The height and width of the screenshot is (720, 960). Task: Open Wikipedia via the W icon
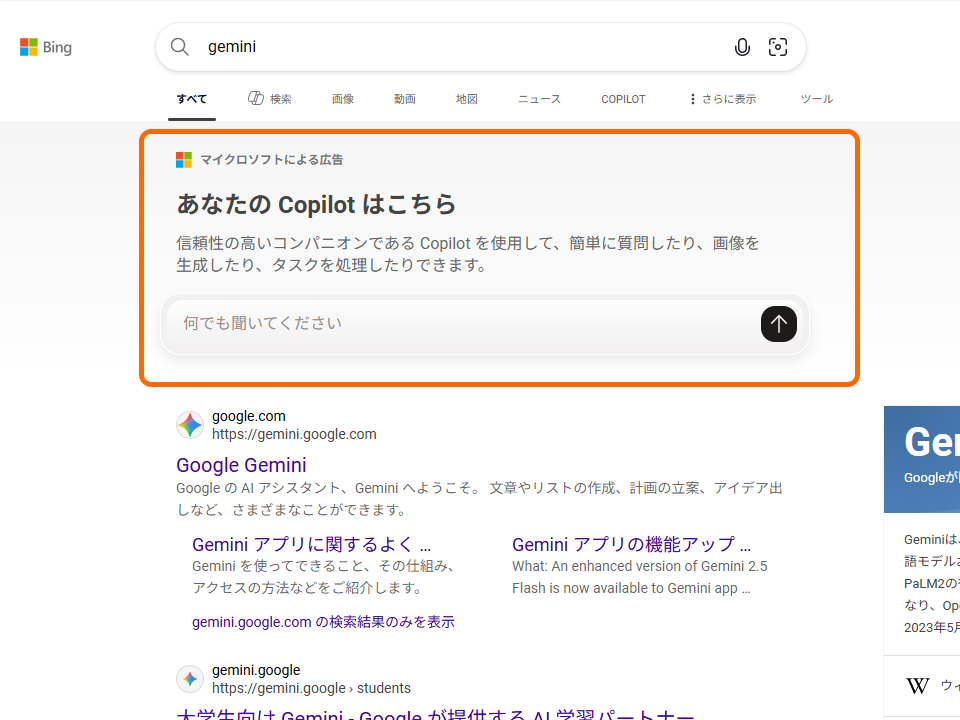click(917, 686)
